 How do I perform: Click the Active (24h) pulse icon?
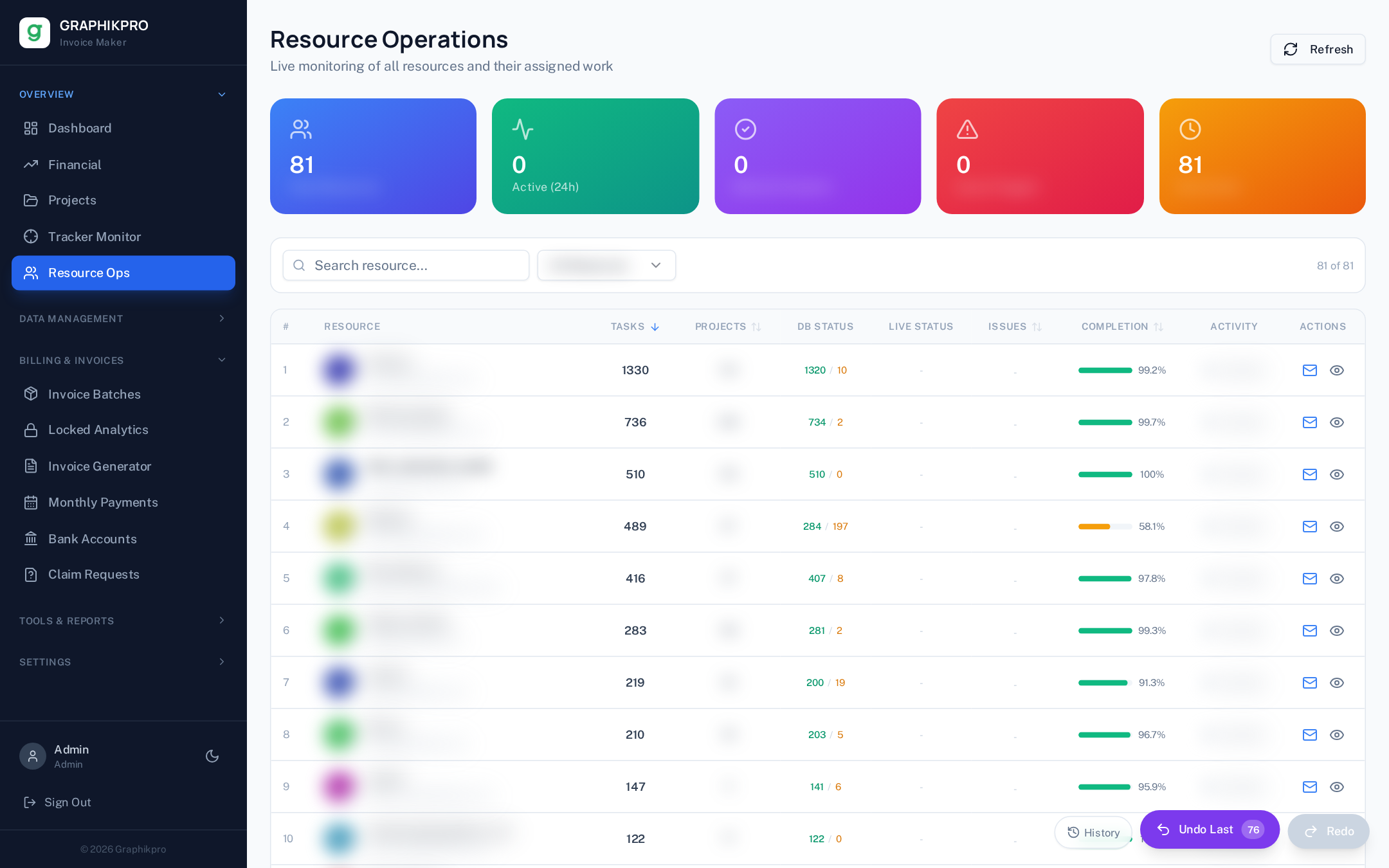523,129
